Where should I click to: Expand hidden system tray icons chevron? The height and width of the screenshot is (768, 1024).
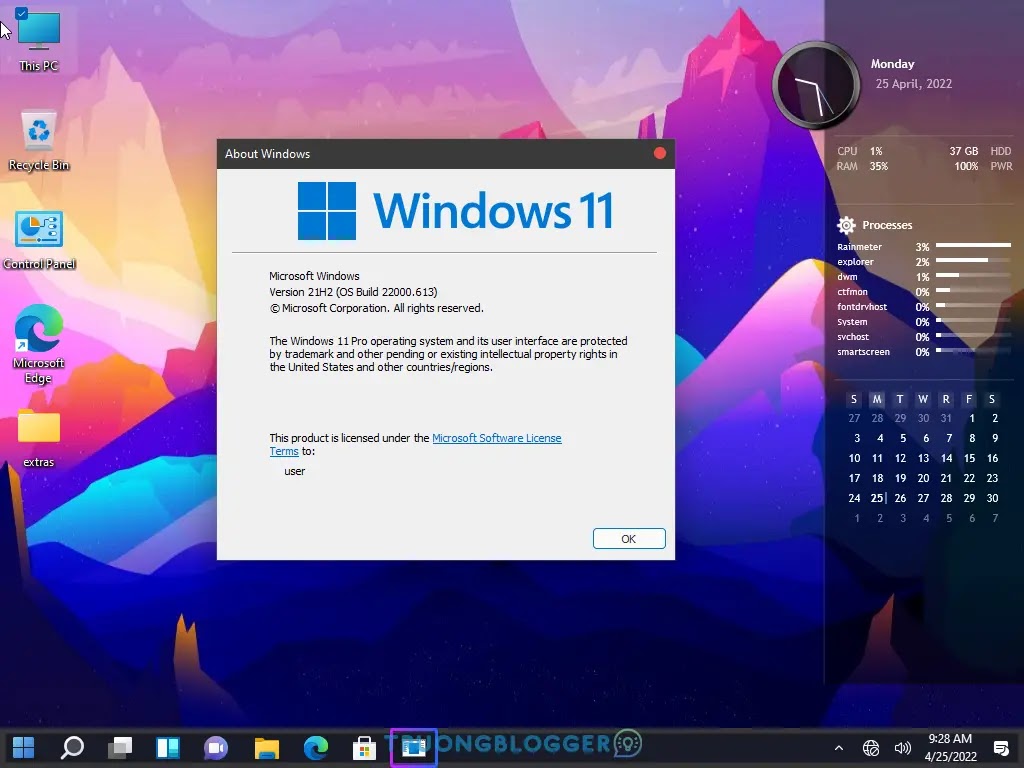tap(839, 748)
